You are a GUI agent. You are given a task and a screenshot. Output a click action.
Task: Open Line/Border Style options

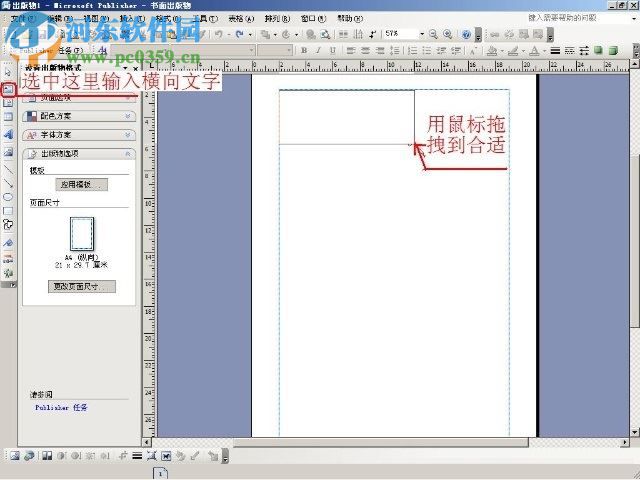[555, 51]
